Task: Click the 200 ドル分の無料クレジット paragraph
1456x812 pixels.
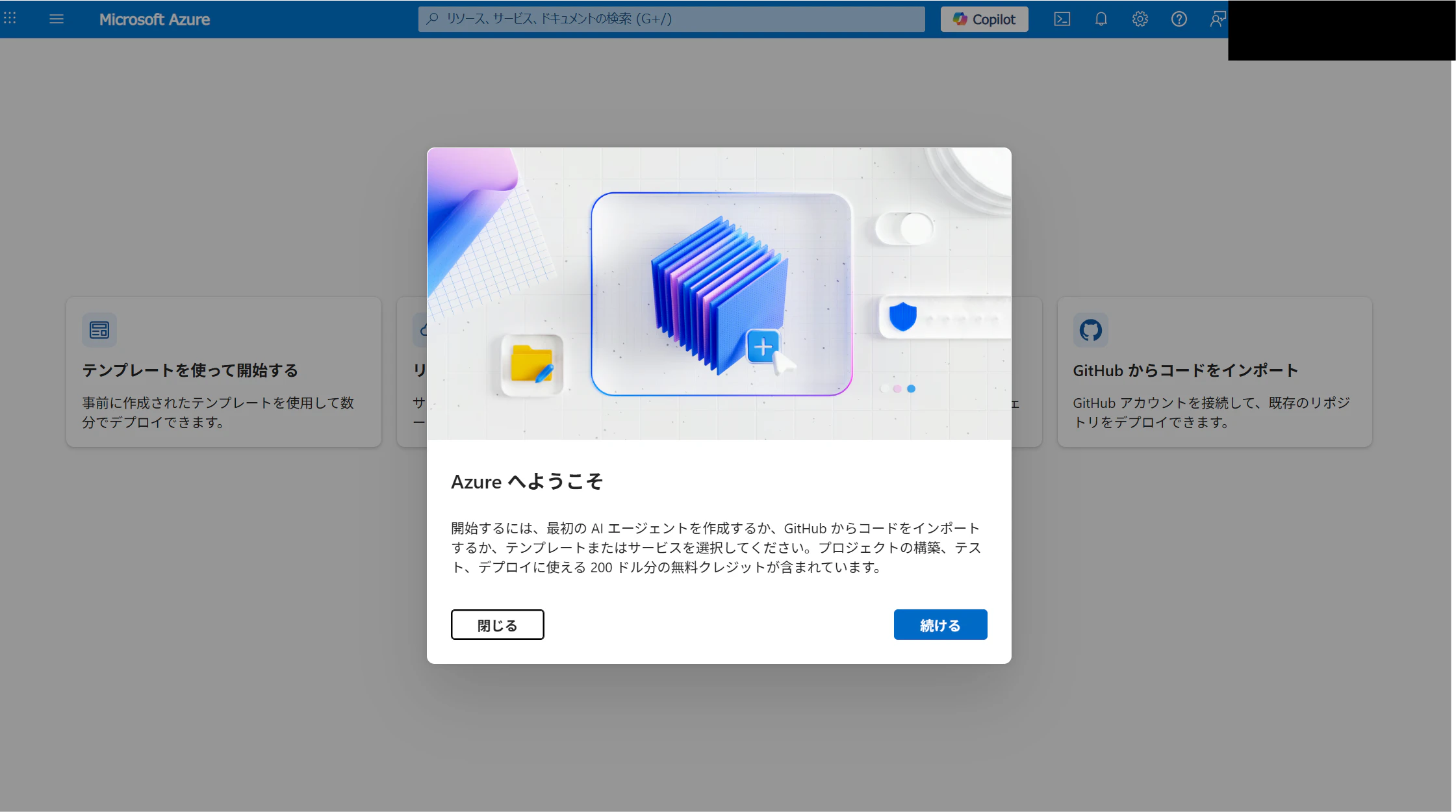Action: tap(716, 548)
